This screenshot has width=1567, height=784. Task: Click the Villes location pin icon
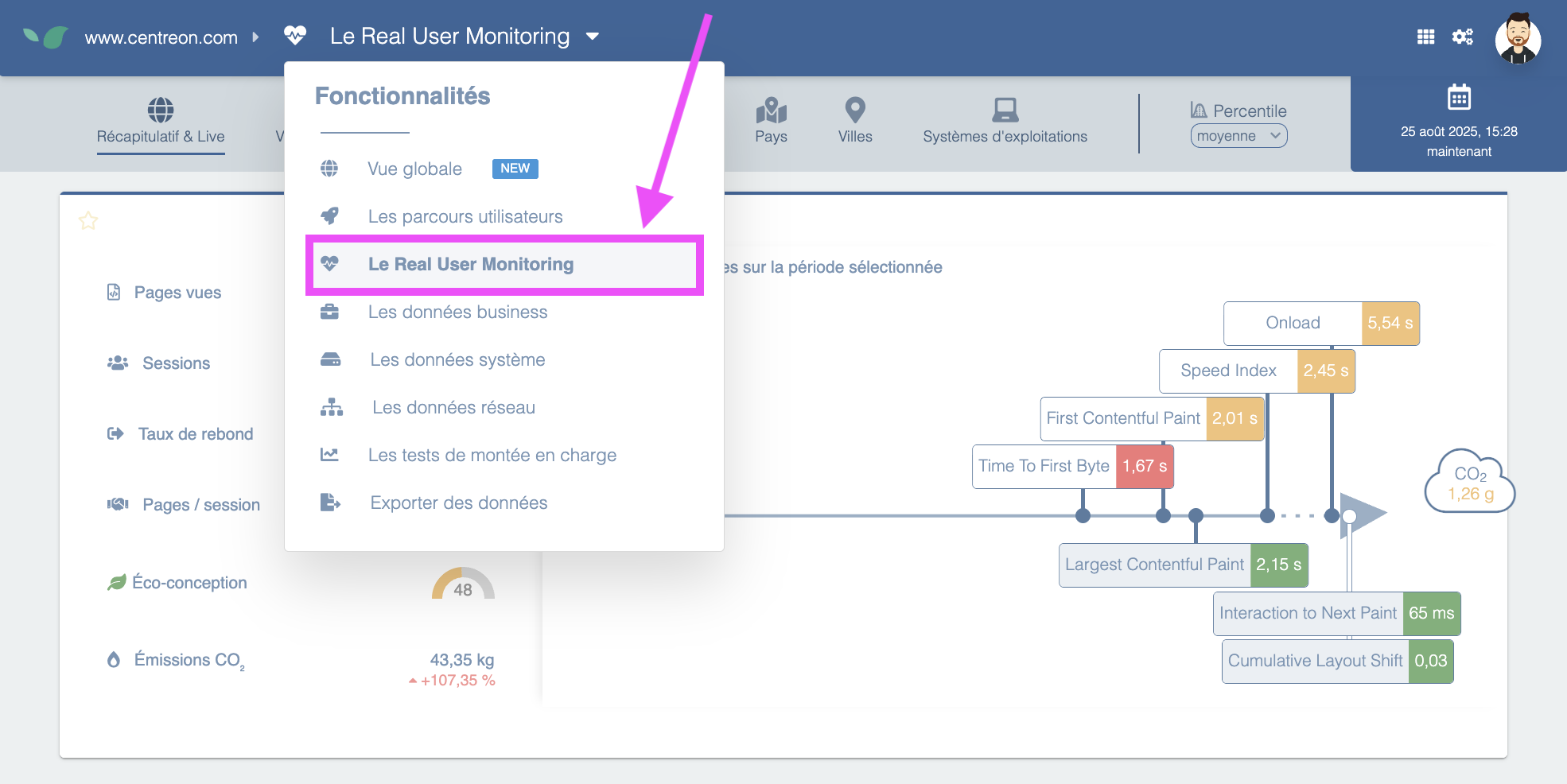coord(854,110)
